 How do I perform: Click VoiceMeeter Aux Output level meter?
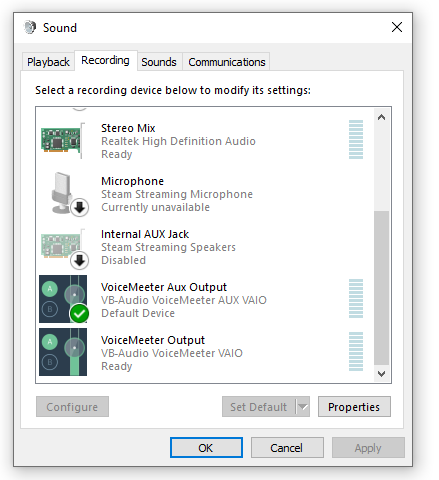(356, 298)
